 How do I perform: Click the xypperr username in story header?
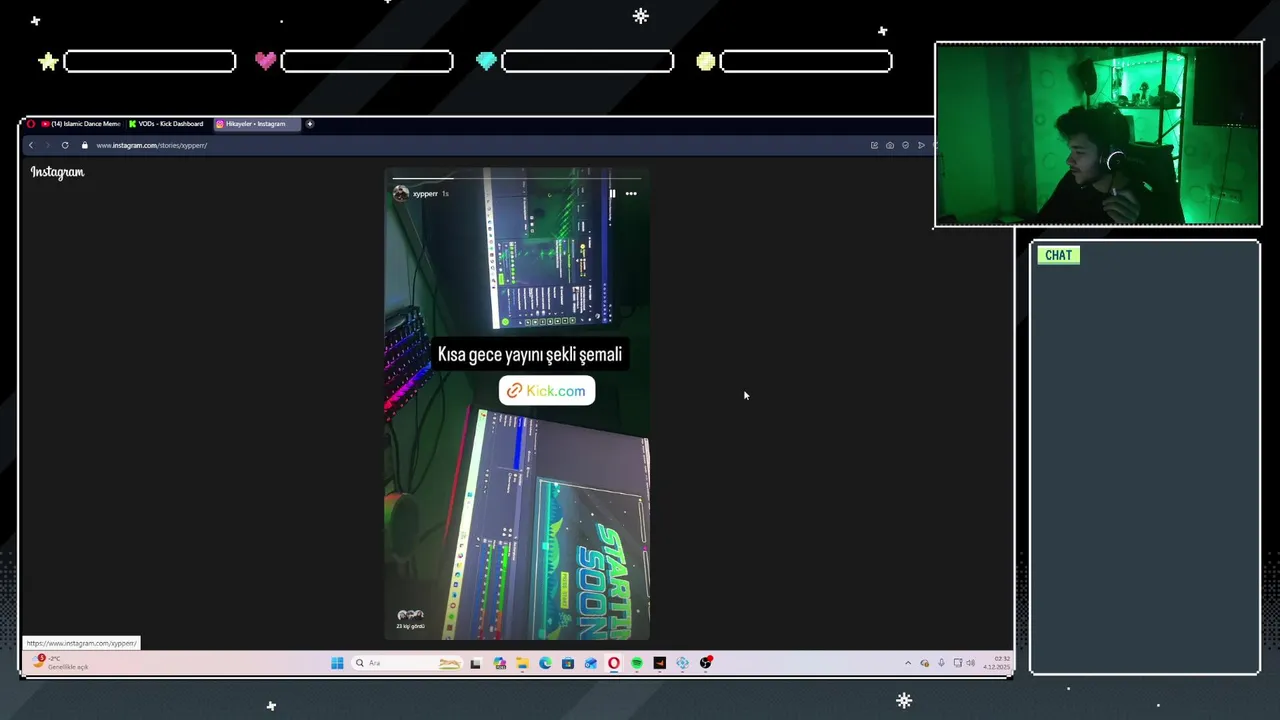pyautogui.click(x=425, y=193)
